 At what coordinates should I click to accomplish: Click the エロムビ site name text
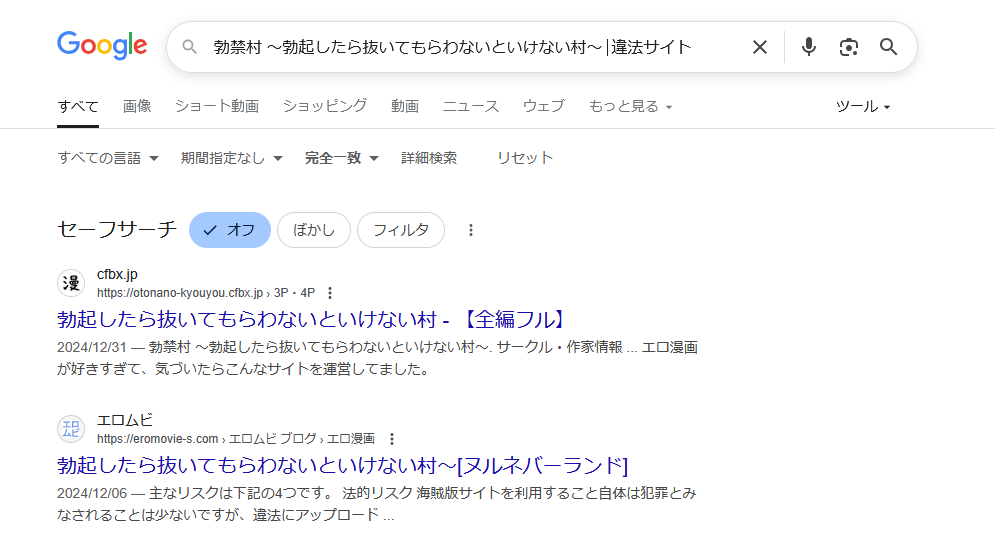tap(125, 420)
